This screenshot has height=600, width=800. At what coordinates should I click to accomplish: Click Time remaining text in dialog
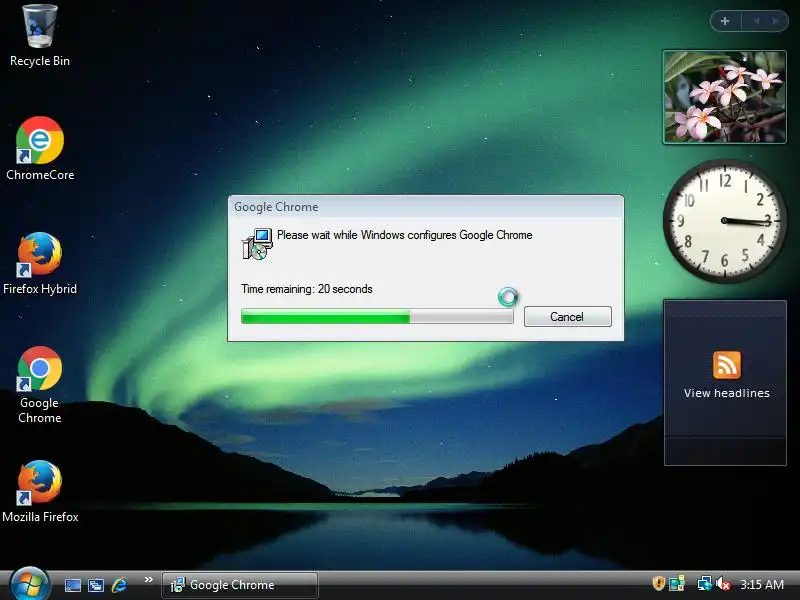pyautogui.click(x=307, y=289)
